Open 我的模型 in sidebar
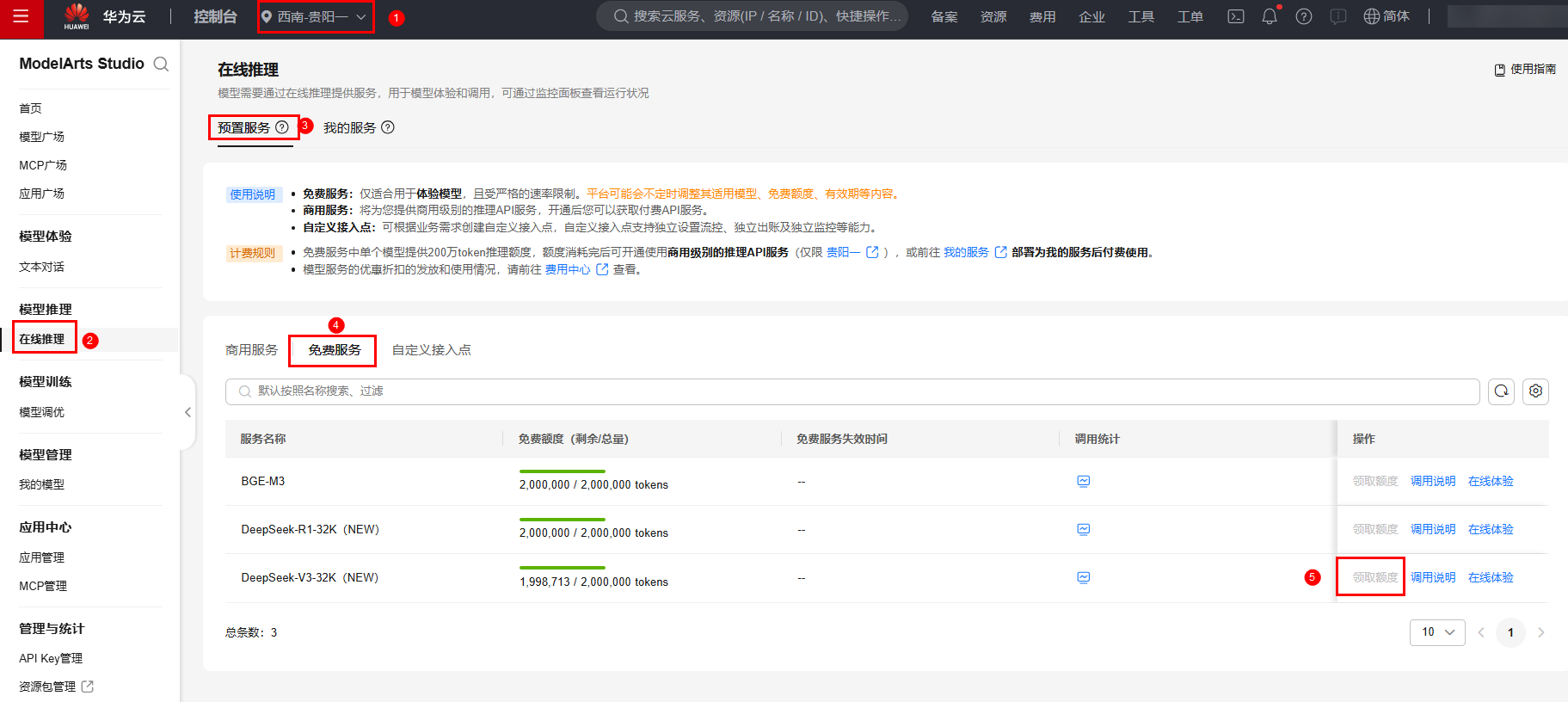Viewport: 1568px width, 702px height. tap(42, 484)
